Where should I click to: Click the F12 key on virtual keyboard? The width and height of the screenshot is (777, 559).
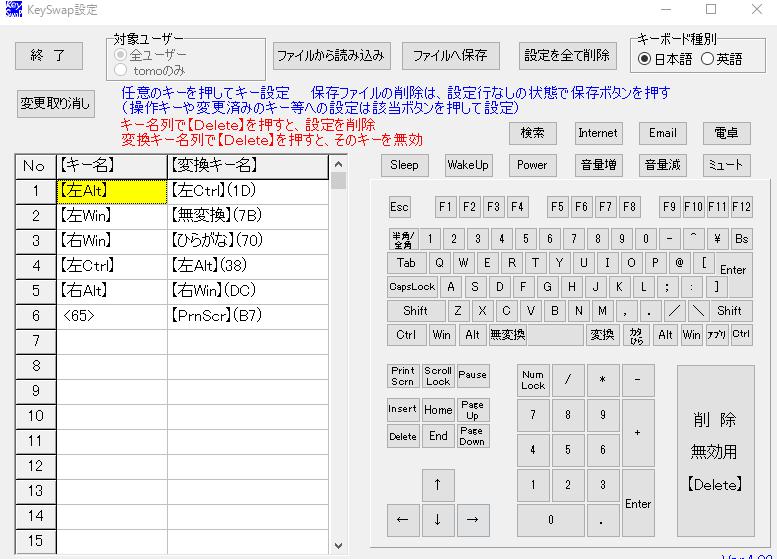[x=742, y=207]
